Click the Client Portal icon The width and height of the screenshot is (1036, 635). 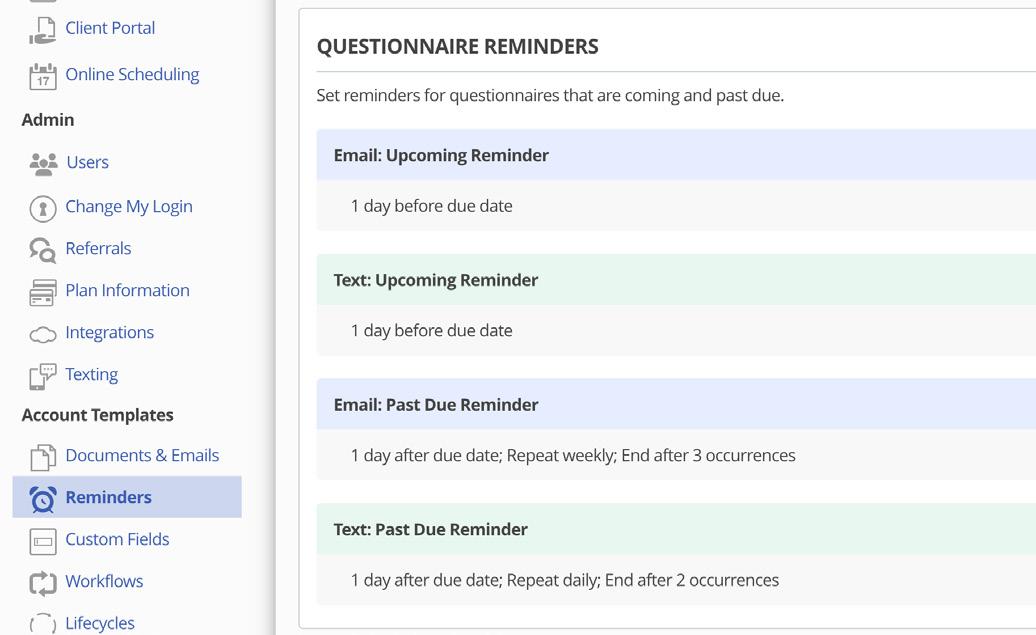pos(42,30)
